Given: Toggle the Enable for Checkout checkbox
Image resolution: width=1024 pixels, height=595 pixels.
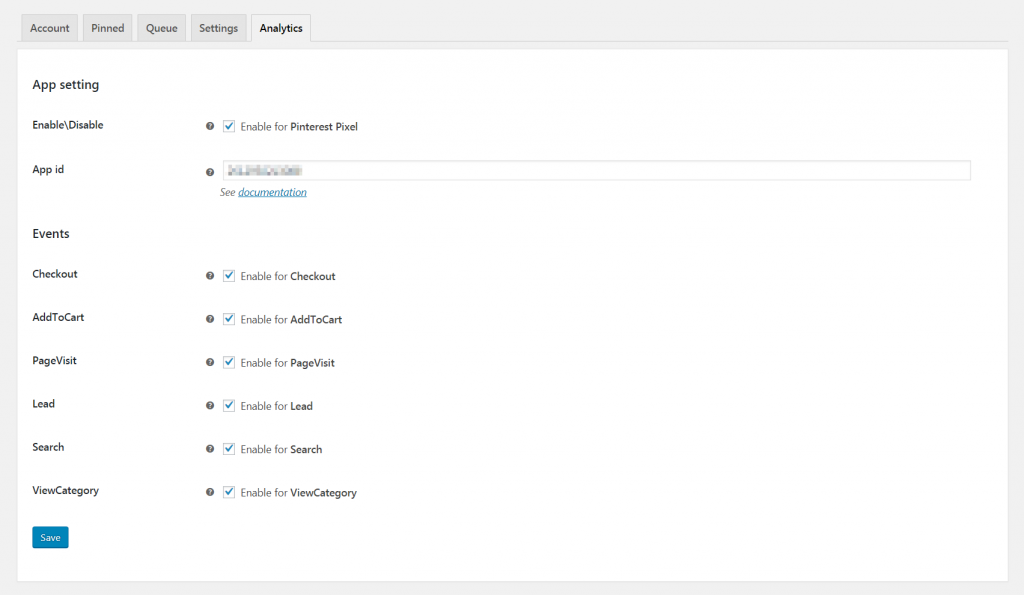Looking at the screenshot, I should point(229,276).
